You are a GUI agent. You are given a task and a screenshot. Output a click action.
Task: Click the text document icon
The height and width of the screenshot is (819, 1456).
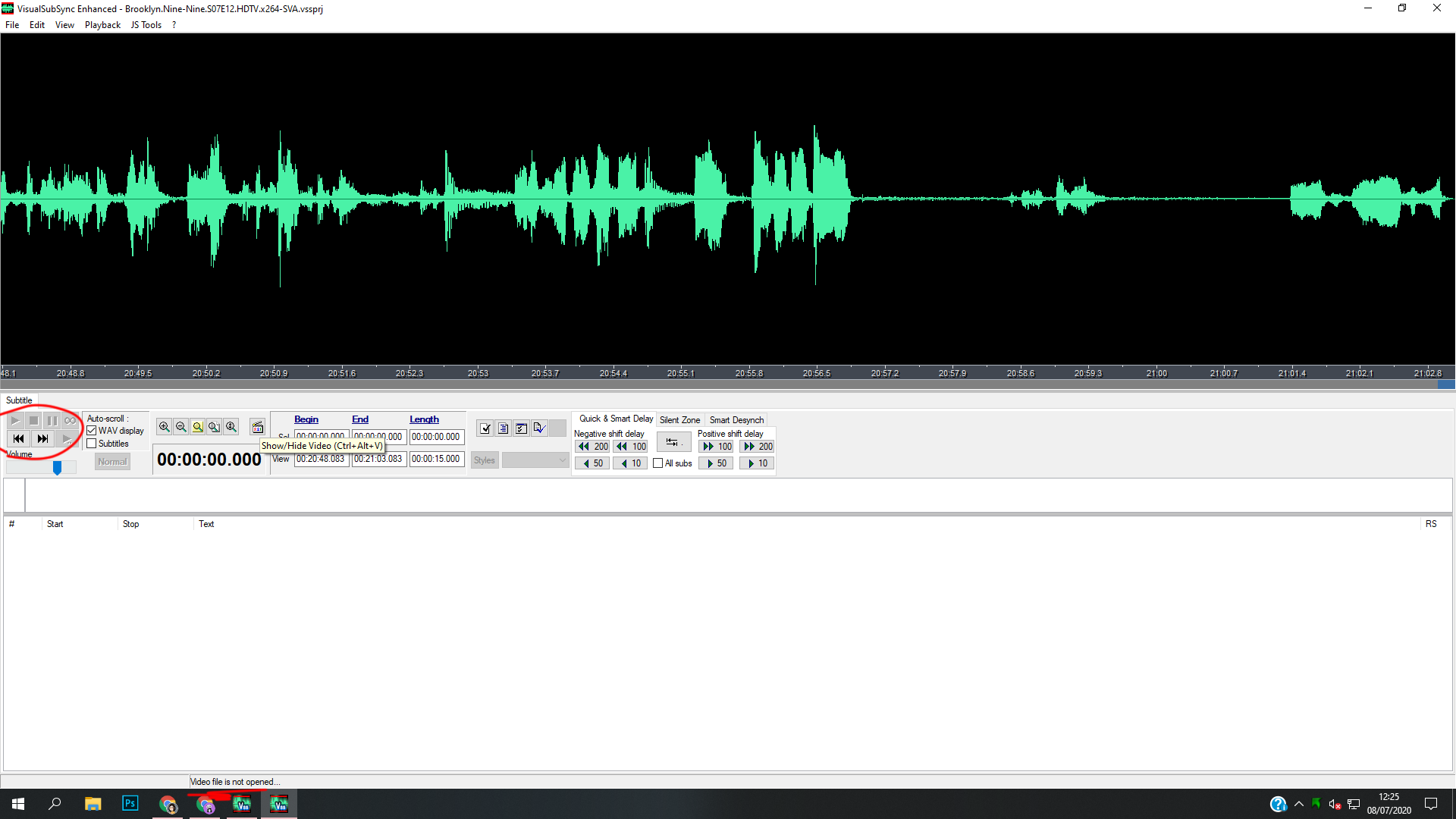504,428
